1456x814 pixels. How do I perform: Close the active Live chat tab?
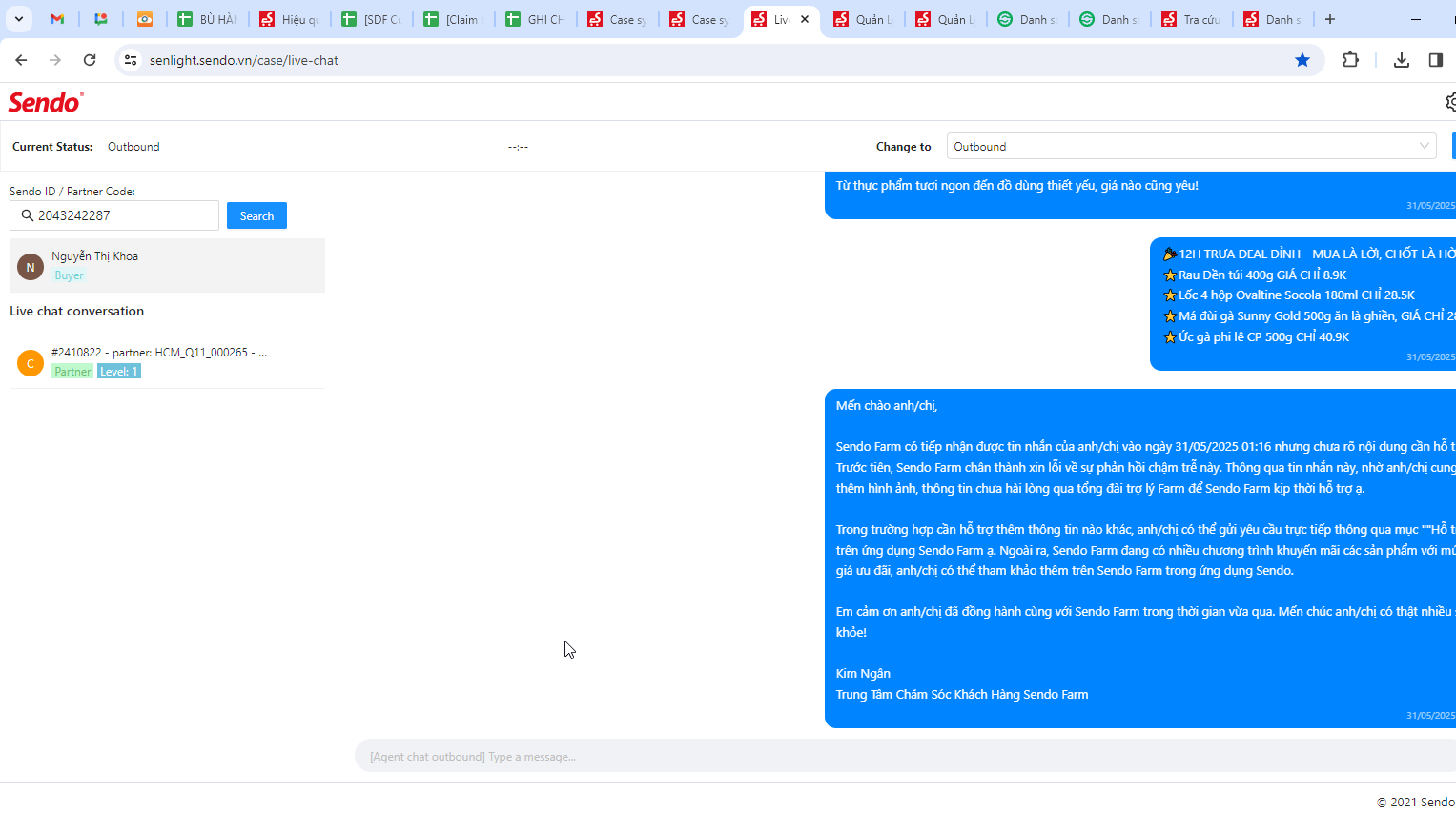pos(805,19)
